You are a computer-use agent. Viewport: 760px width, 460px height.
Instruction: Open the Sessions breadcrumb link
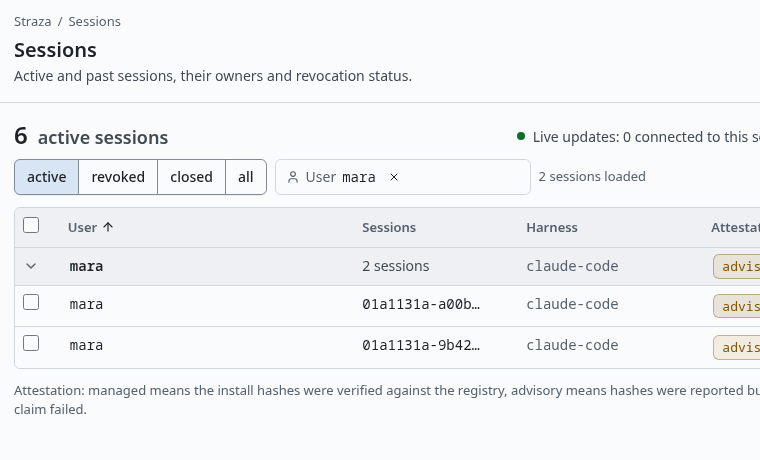(95, 22)
